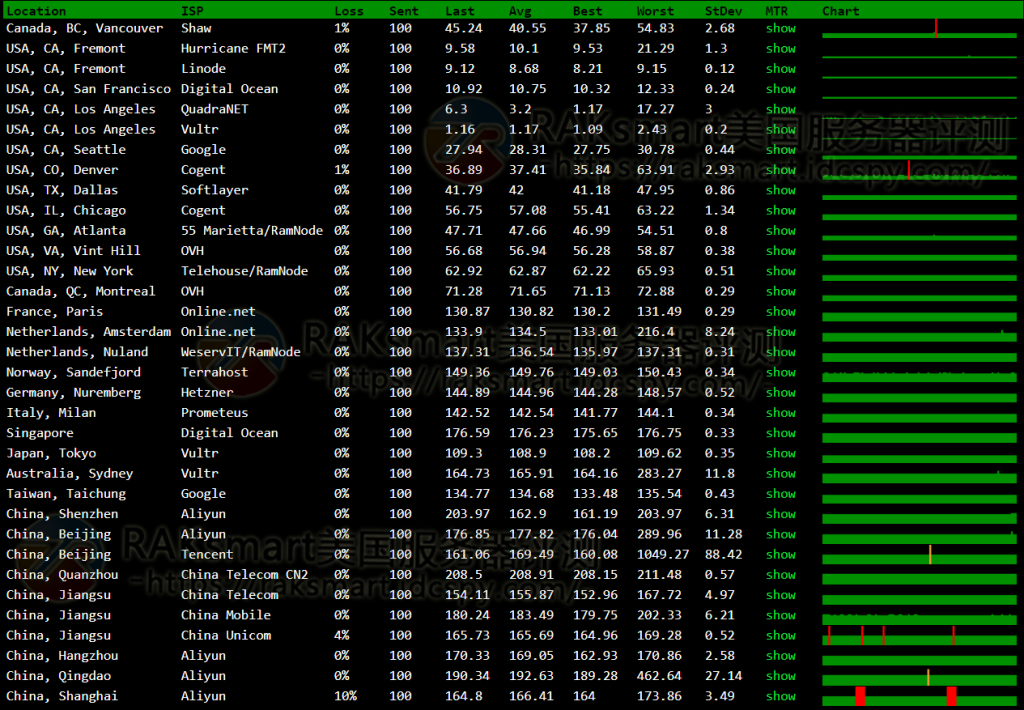
Task: Select 'Taiwan, Taichung' location cell
Action: coord(66,494)
